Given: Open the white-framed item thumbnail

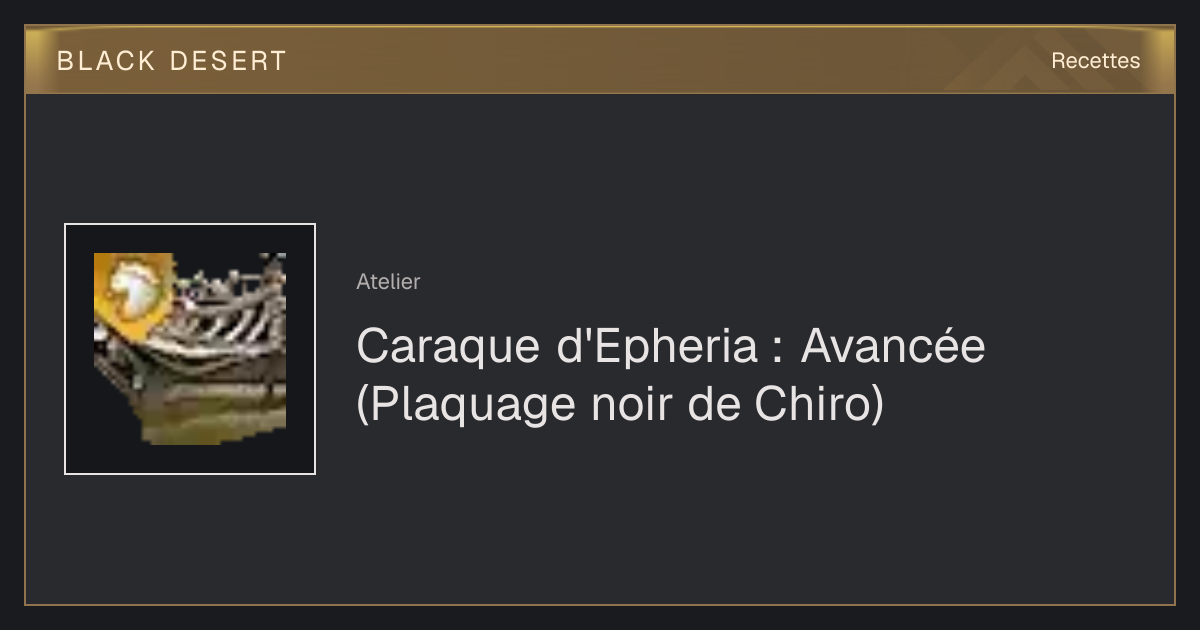Looking at the screenshot, I should 190,348.
